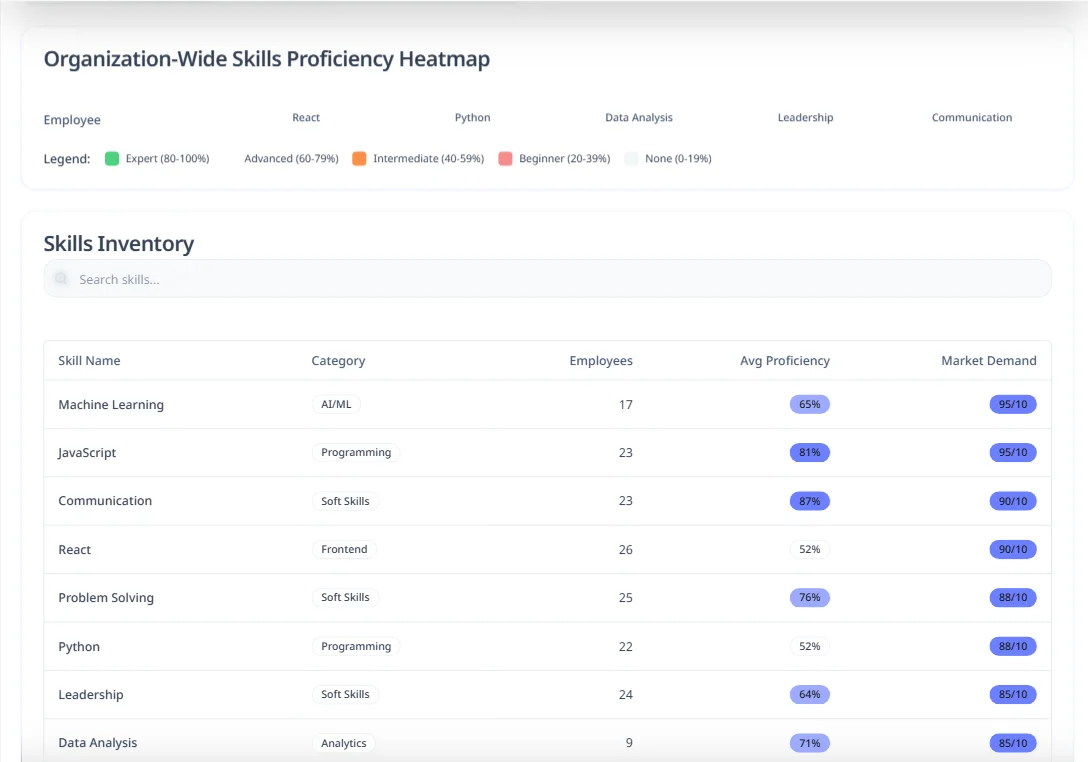Viewport: 1088px width, 762px height.
Task: Sort by the Avg Proficiency column header
Action: pyautogui.click(x=785, y=361)
